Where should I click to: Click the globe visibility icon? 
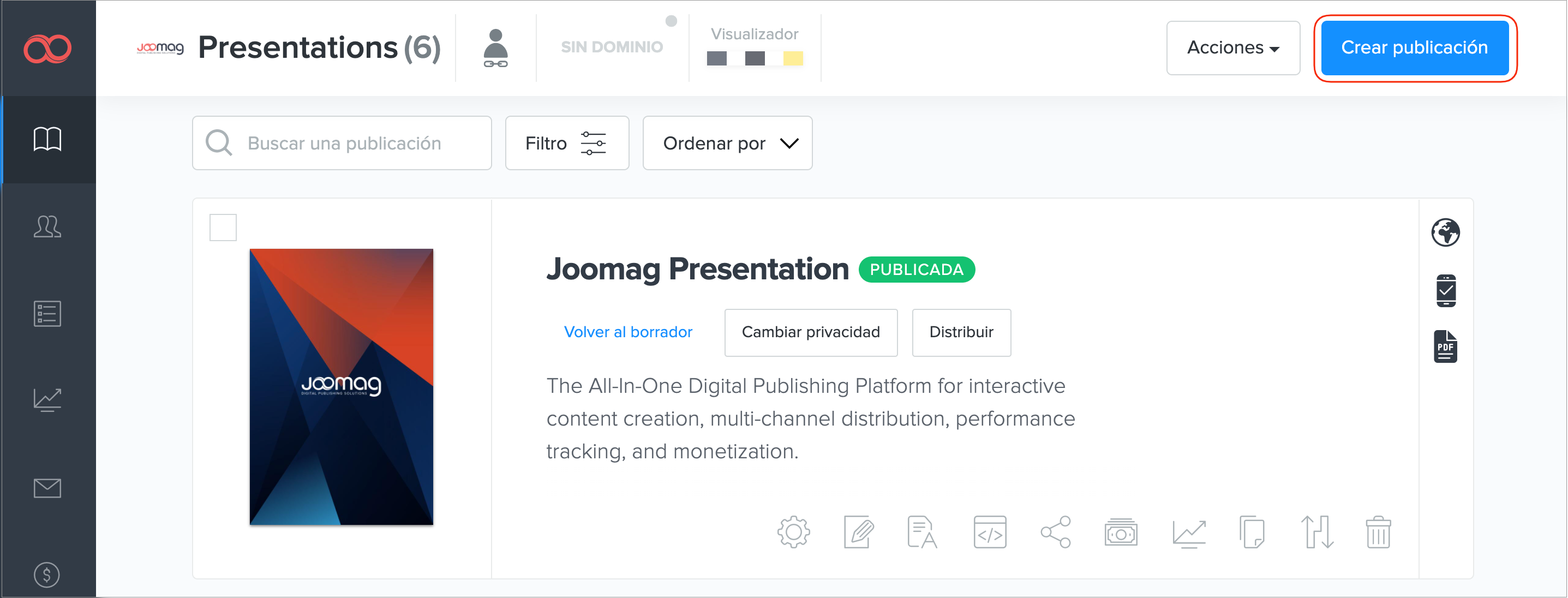click(x=1445, y=232)
